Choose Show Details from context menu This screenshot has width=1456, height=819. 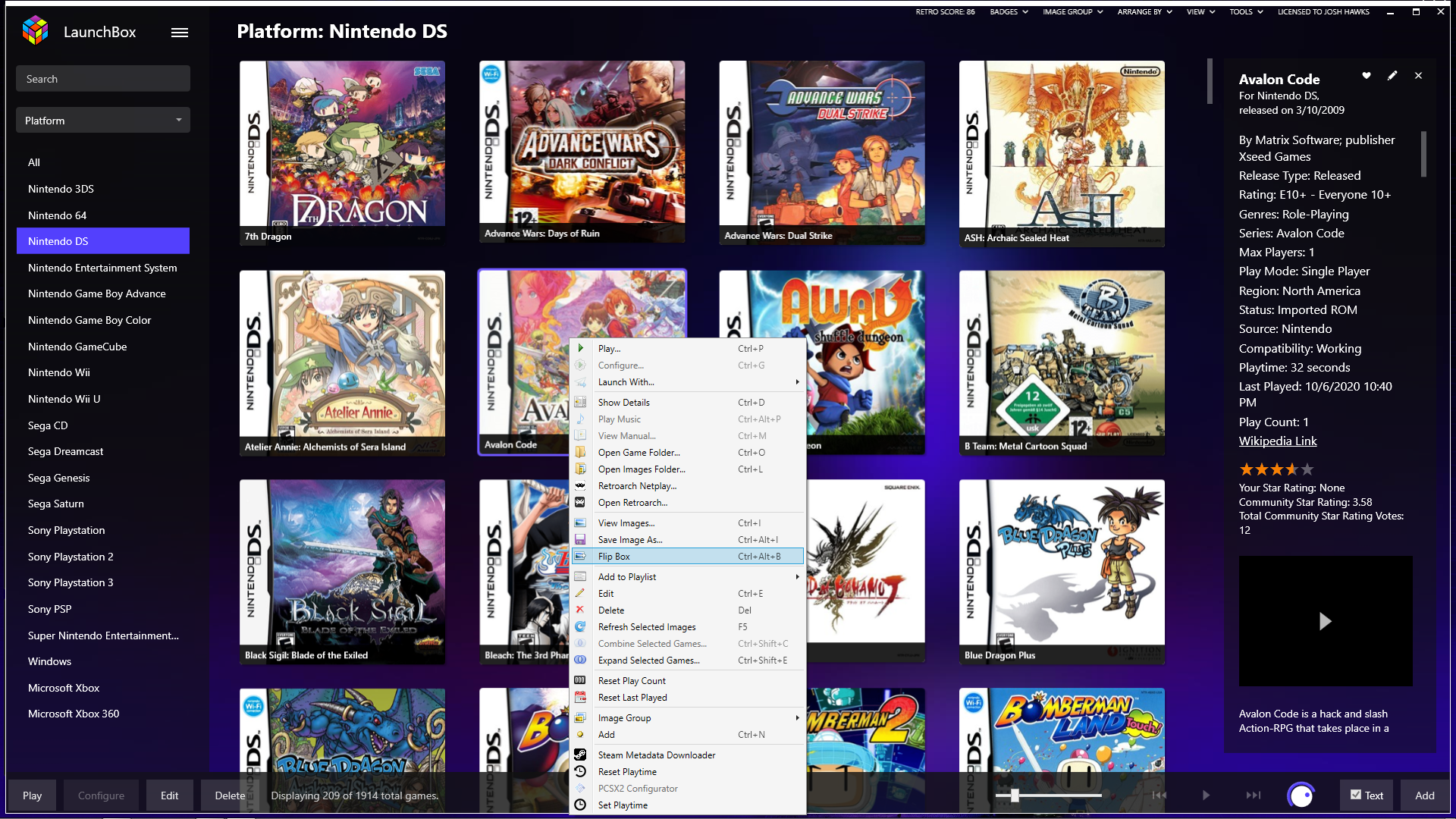click(688, 402)
